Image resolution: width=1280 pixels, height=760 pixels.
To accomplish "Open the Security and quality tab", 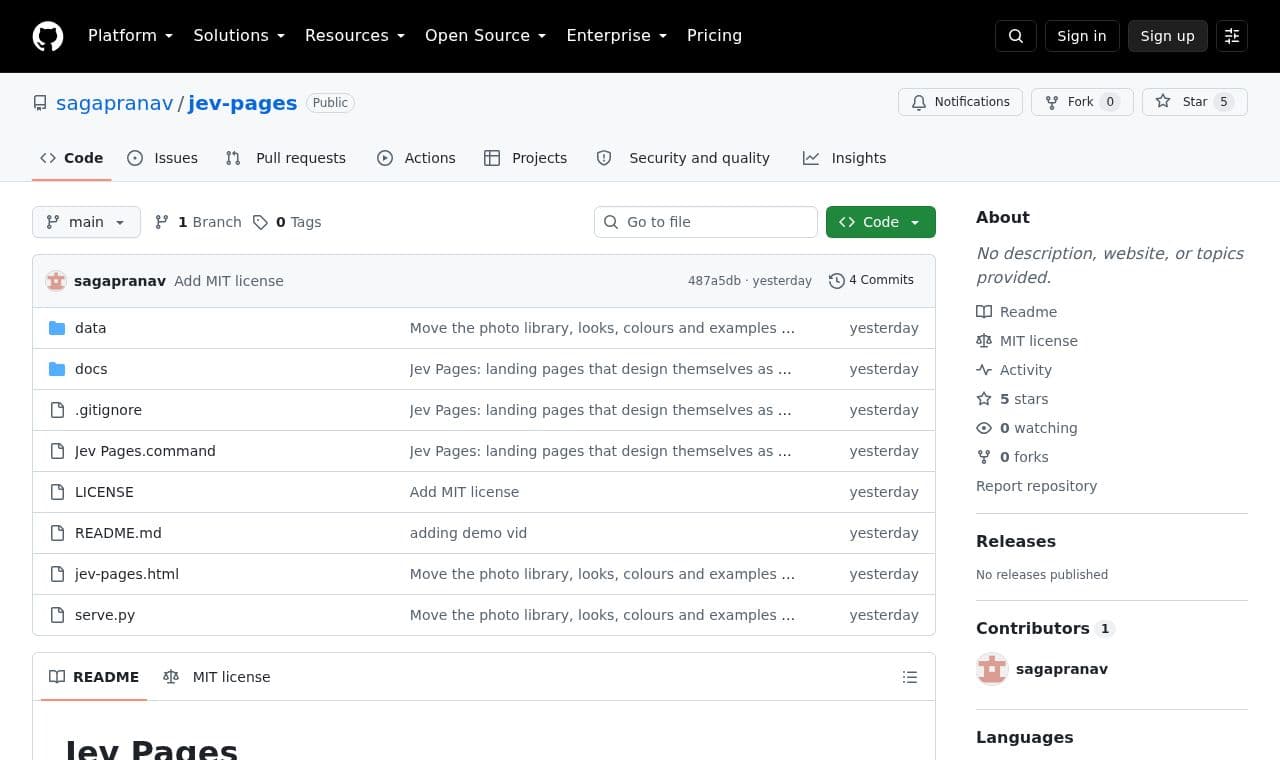I will coord(683,158).
